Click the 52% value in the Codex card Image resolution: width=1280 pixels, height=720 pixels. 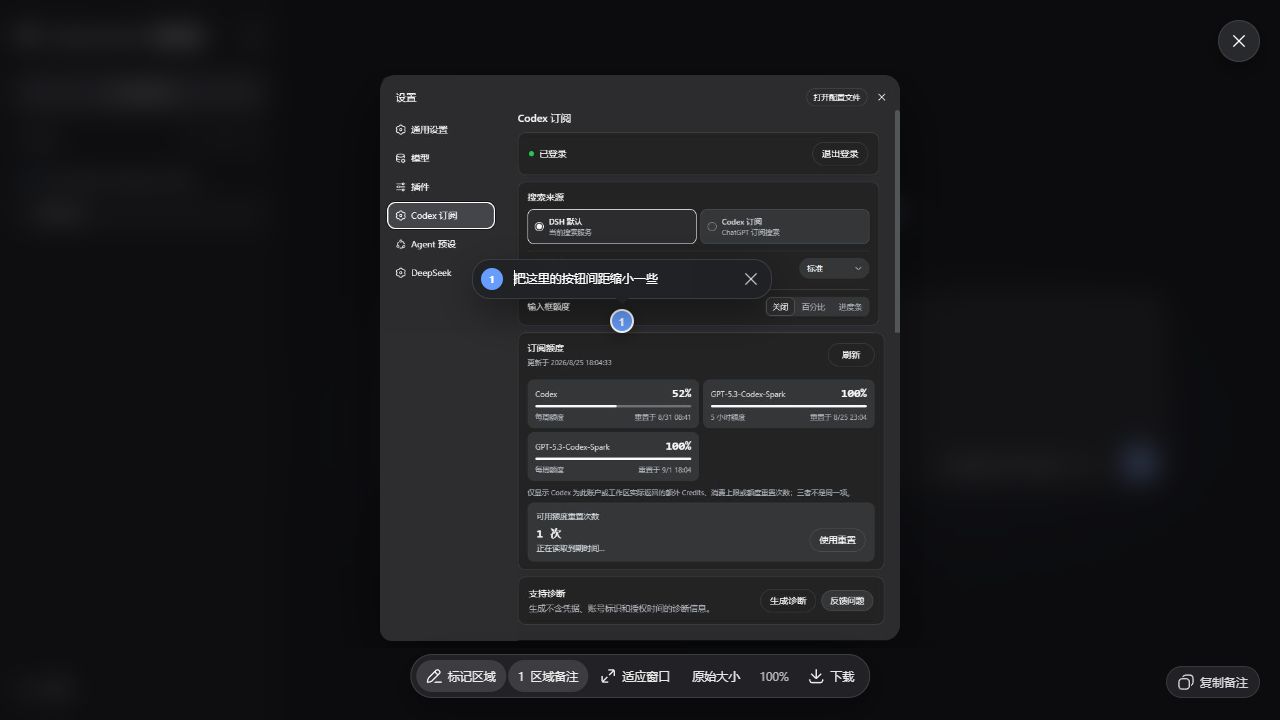pos(681,393)
